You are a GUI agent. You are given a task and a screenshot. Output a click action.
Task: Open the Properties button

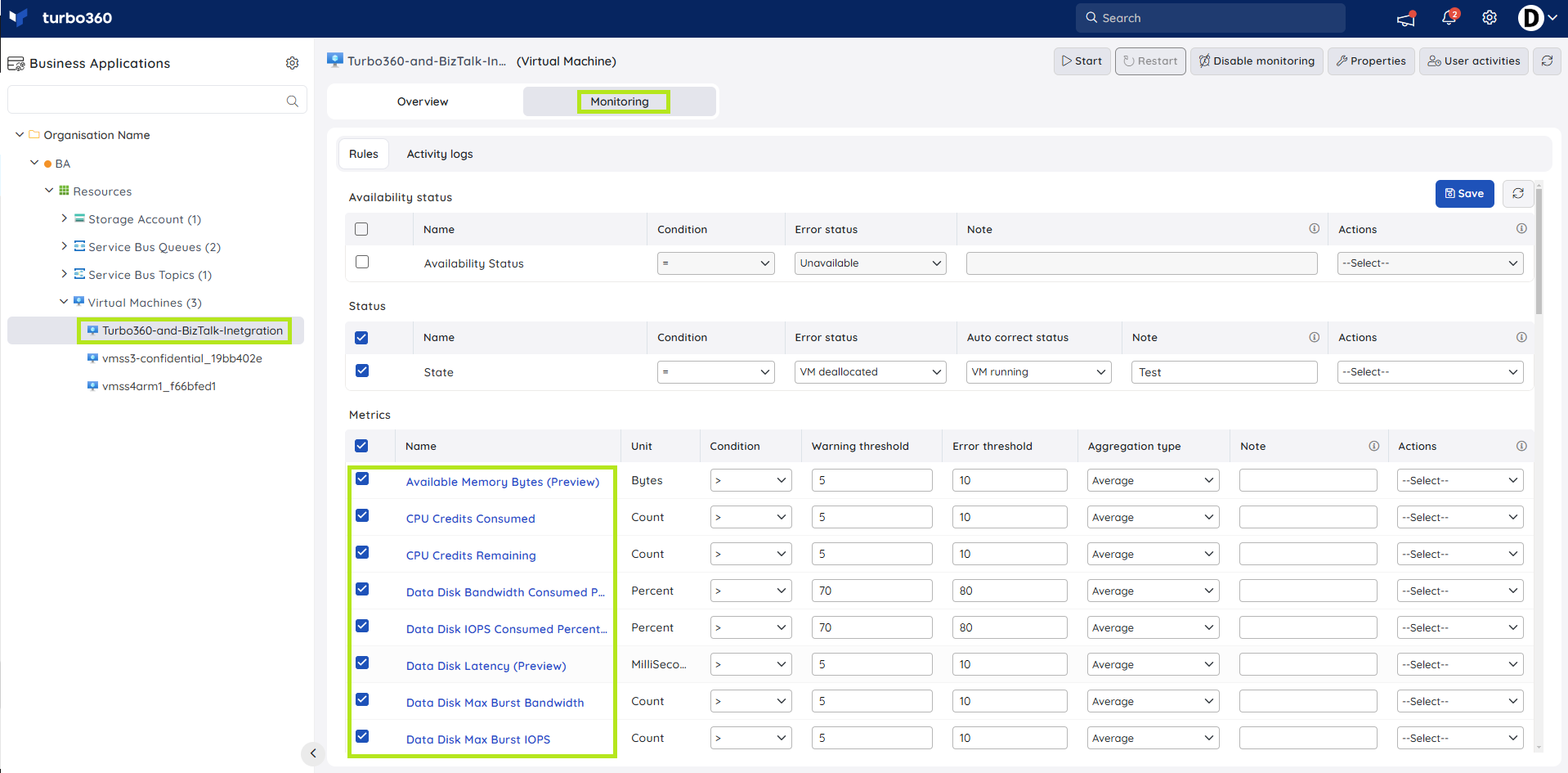tap(1371, 61)
